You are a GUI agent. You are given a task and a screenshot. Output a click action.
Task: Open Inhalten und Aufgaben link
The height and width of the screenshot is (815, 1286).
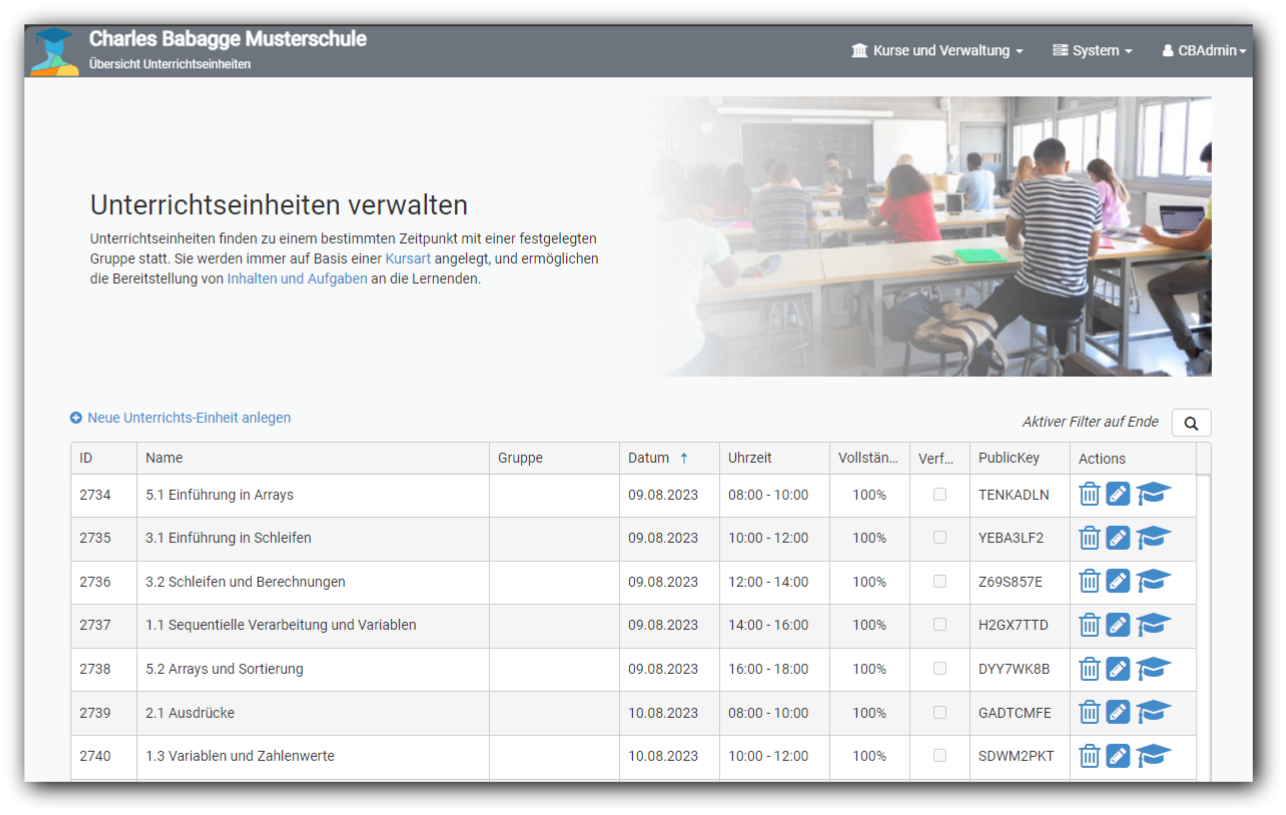pos(296,279)
